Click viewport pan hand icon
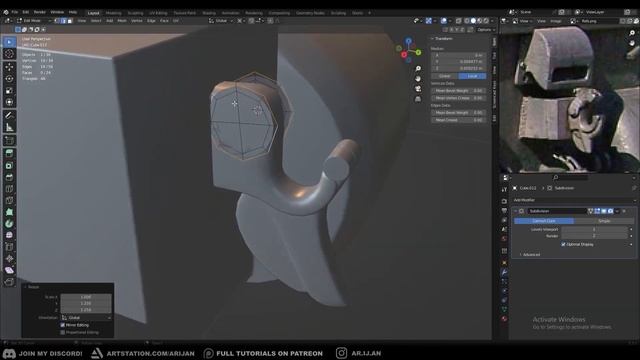 418,78
